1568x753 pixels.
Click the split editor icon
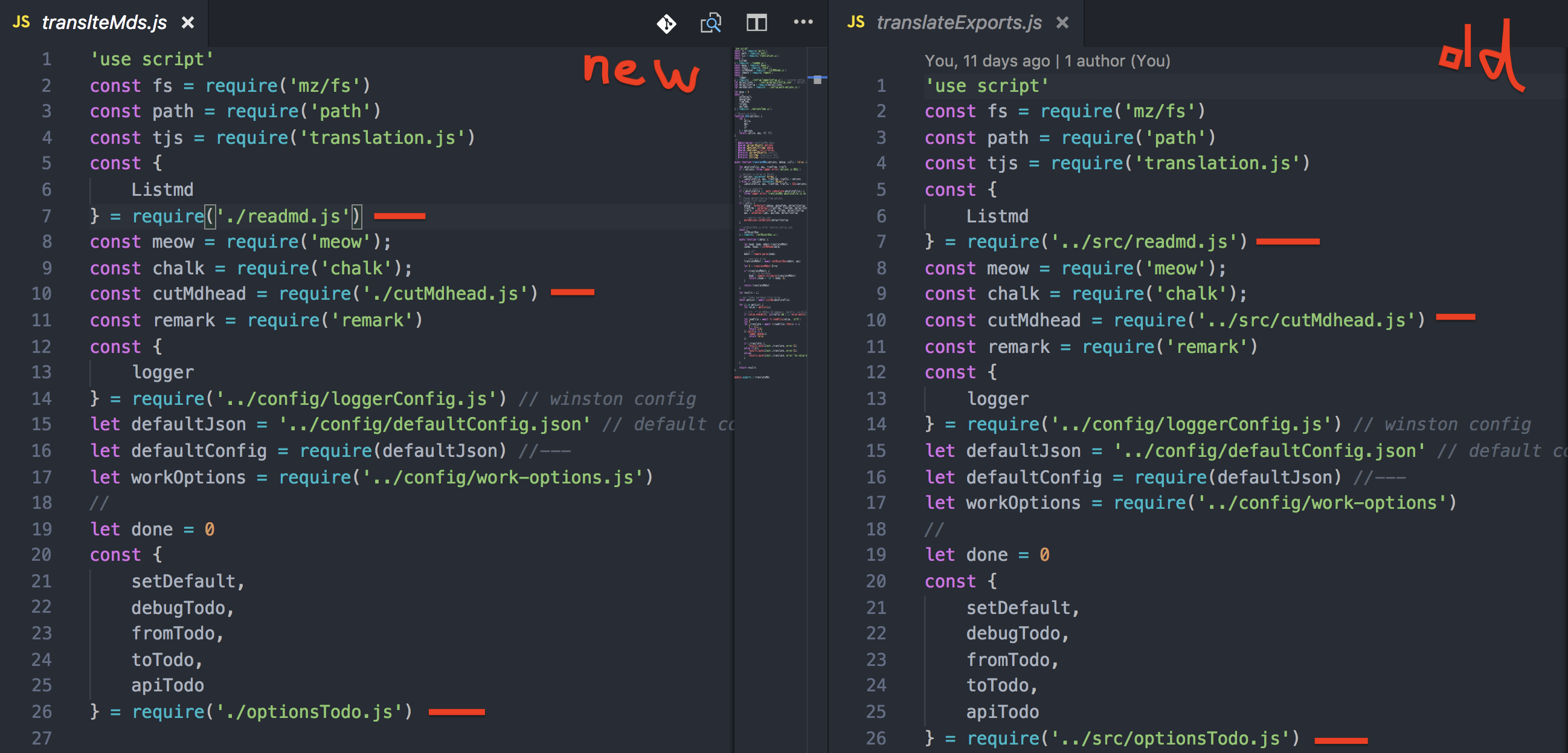(x=757, y=23)
